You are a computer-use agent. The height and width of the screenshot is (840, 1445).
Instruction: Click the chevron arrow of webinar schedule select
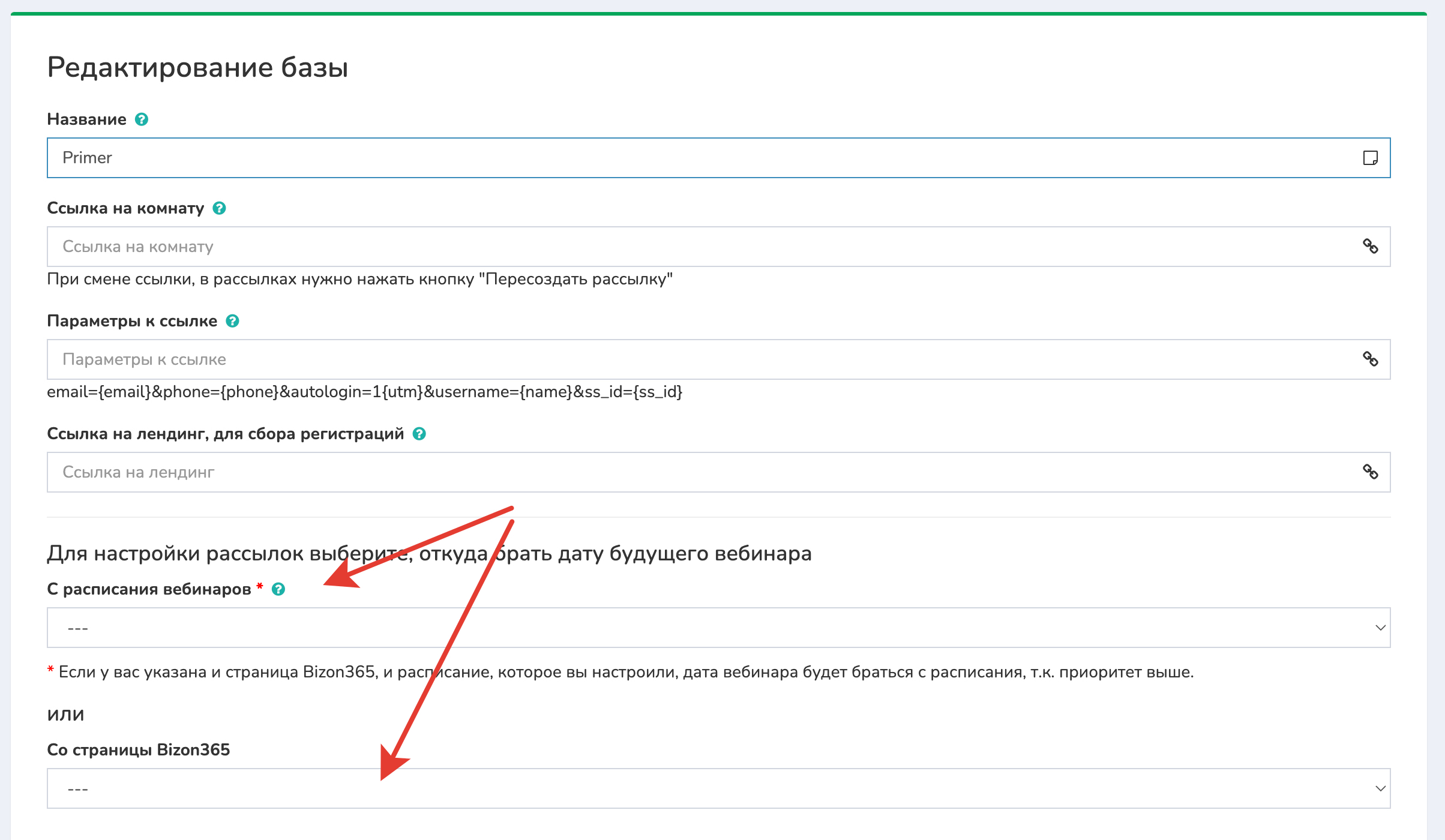[1380, 628]
